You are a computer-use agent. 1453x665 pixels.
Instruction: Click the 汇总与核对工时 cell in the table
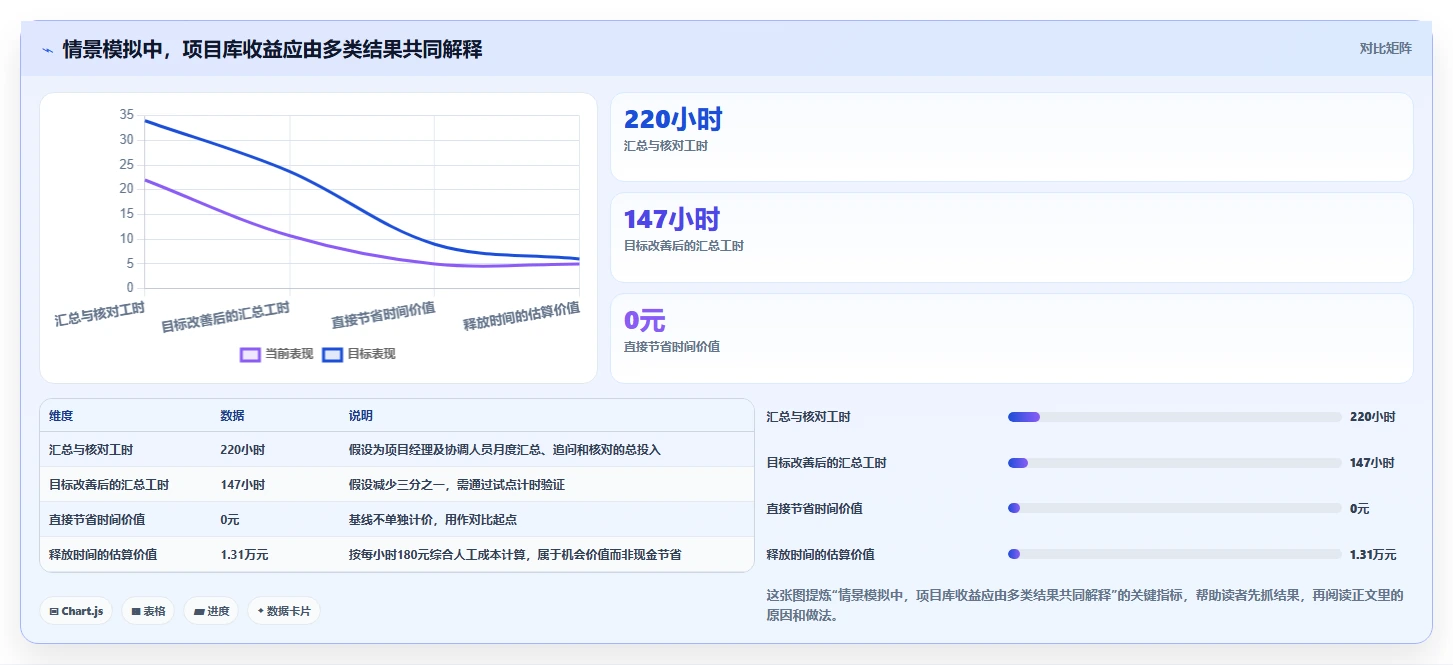[91, 450]
